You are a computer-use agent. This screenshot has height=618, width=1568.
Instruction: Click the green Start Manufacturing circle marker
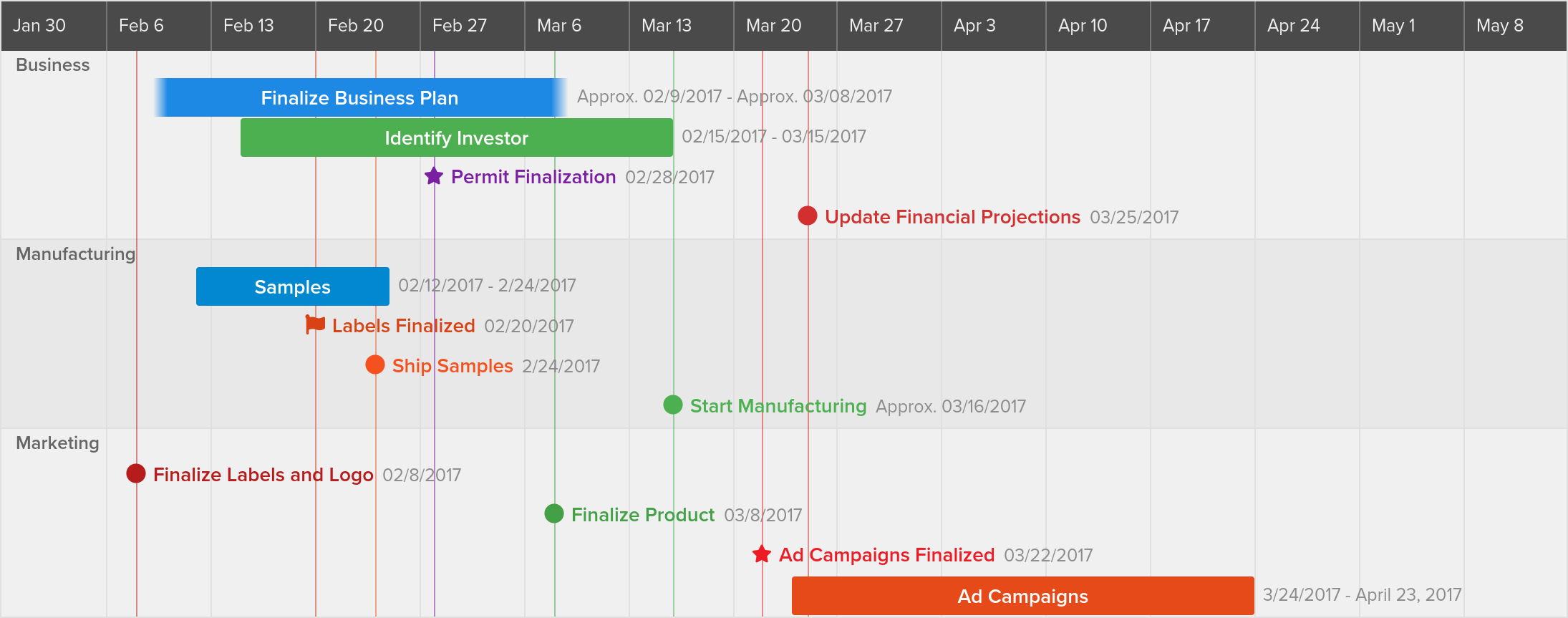pyautogui.click(x=673, y=405)
